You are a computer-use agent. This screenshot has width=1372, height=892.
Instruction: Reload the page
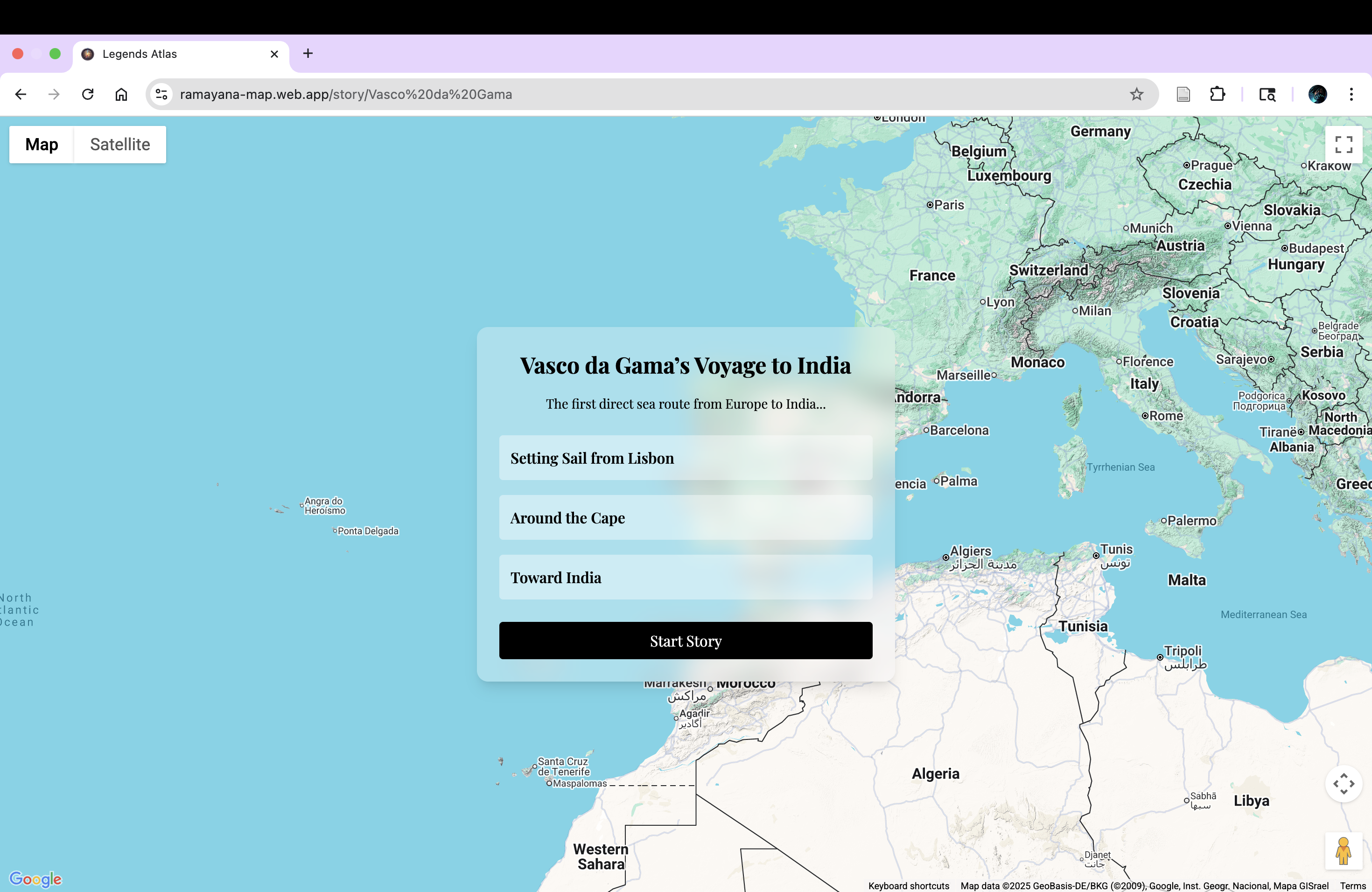click(88, 95)
